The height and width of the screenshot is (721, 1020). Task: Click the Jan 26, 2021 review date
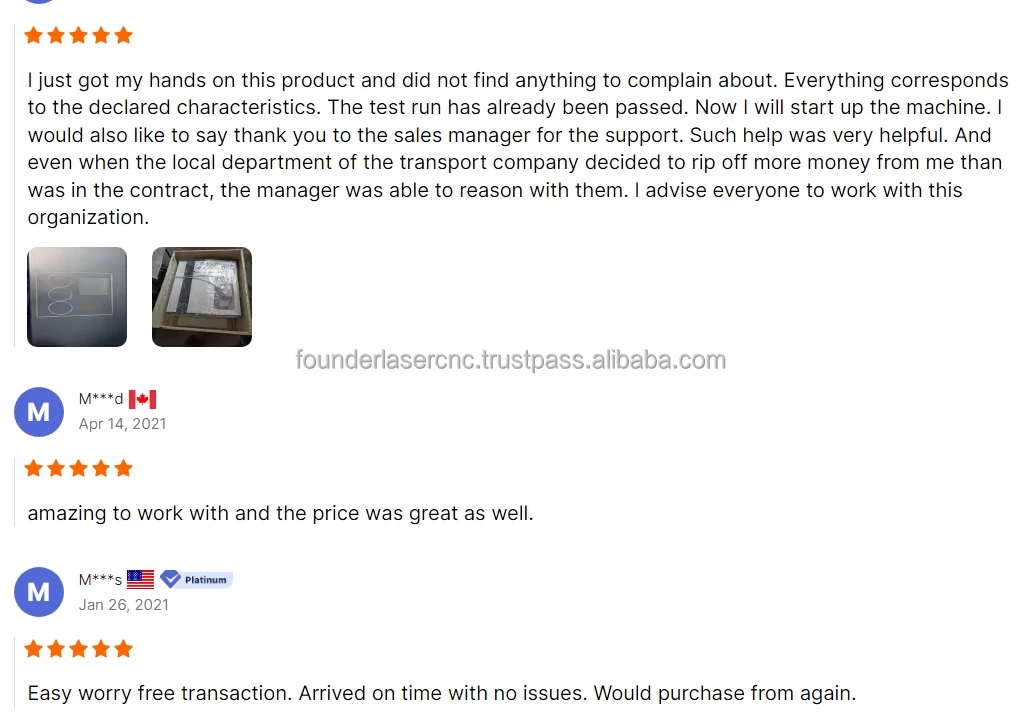coord(124,604)
